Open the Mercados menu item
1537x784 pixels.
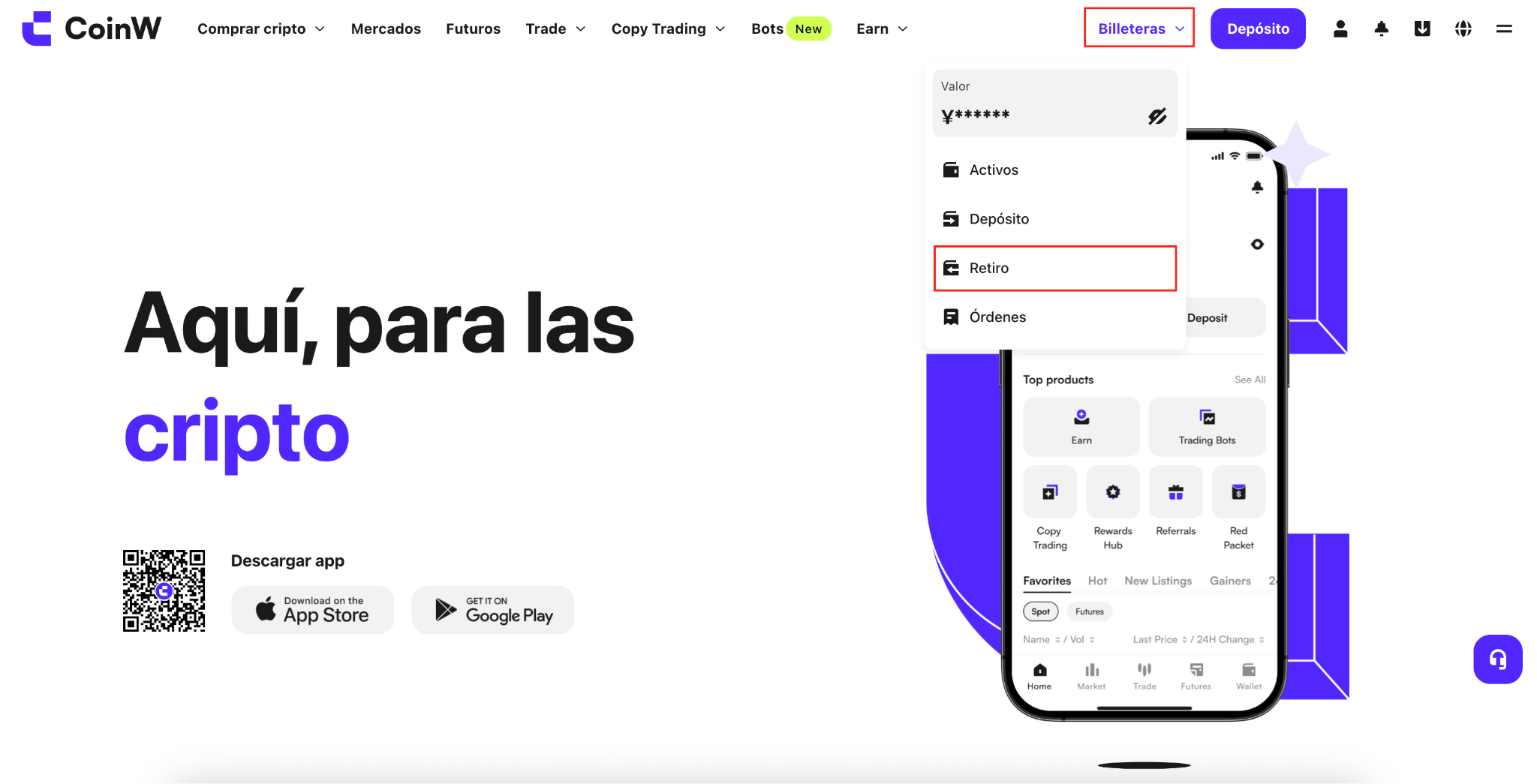pos(386,29)
